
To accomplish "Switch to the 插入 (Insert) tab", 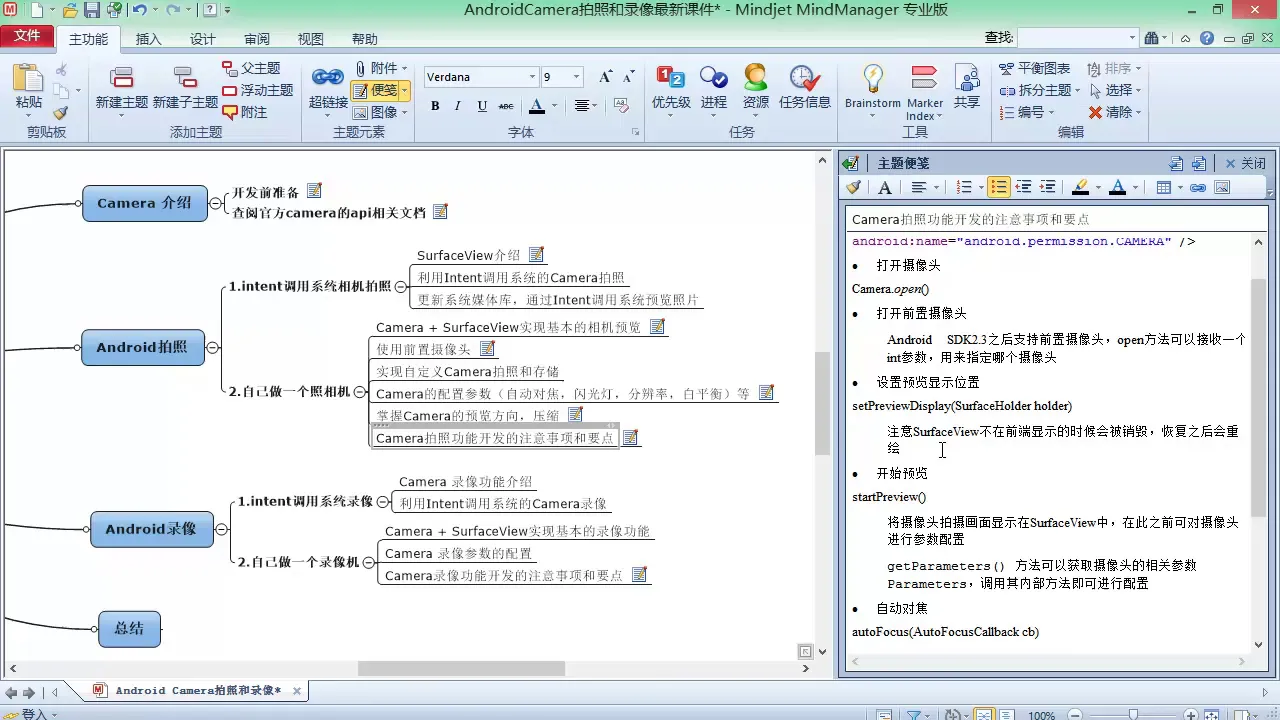I will click(148, 39).
